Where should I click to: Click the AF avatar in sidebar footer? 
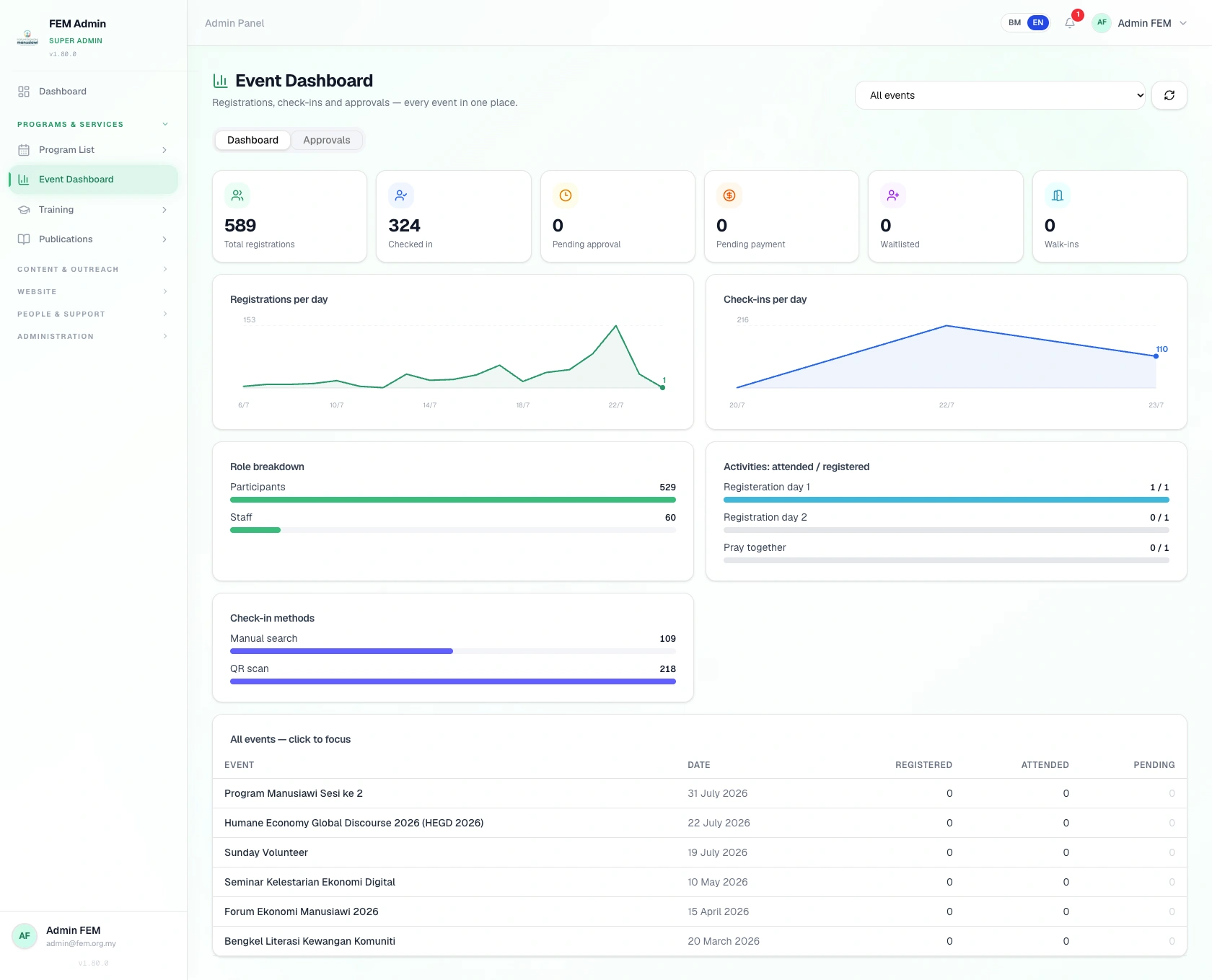[25, 936]
